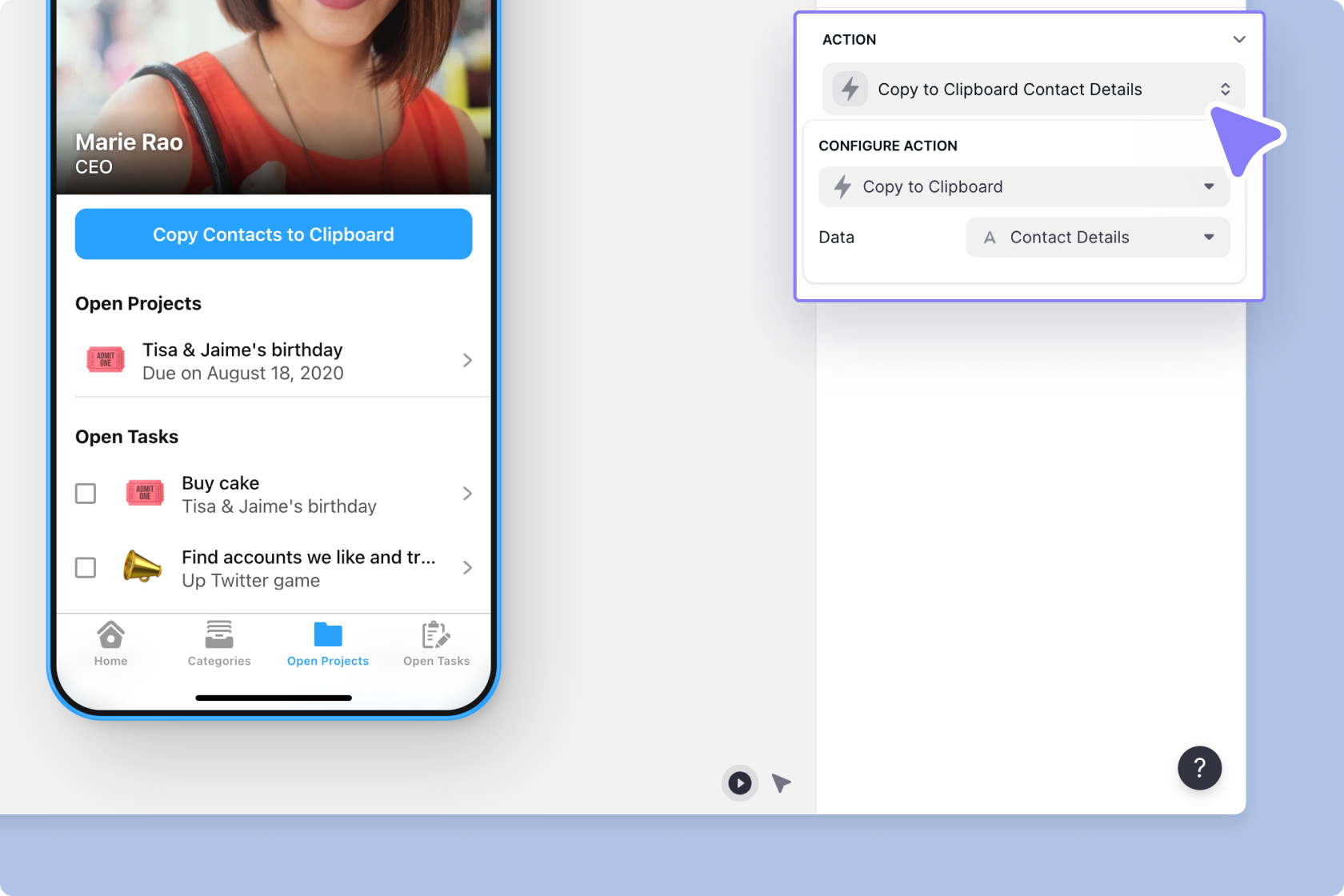Click the ticket icon on birthday project
This screenshot has width=1344, height=896.
(105, 360)
